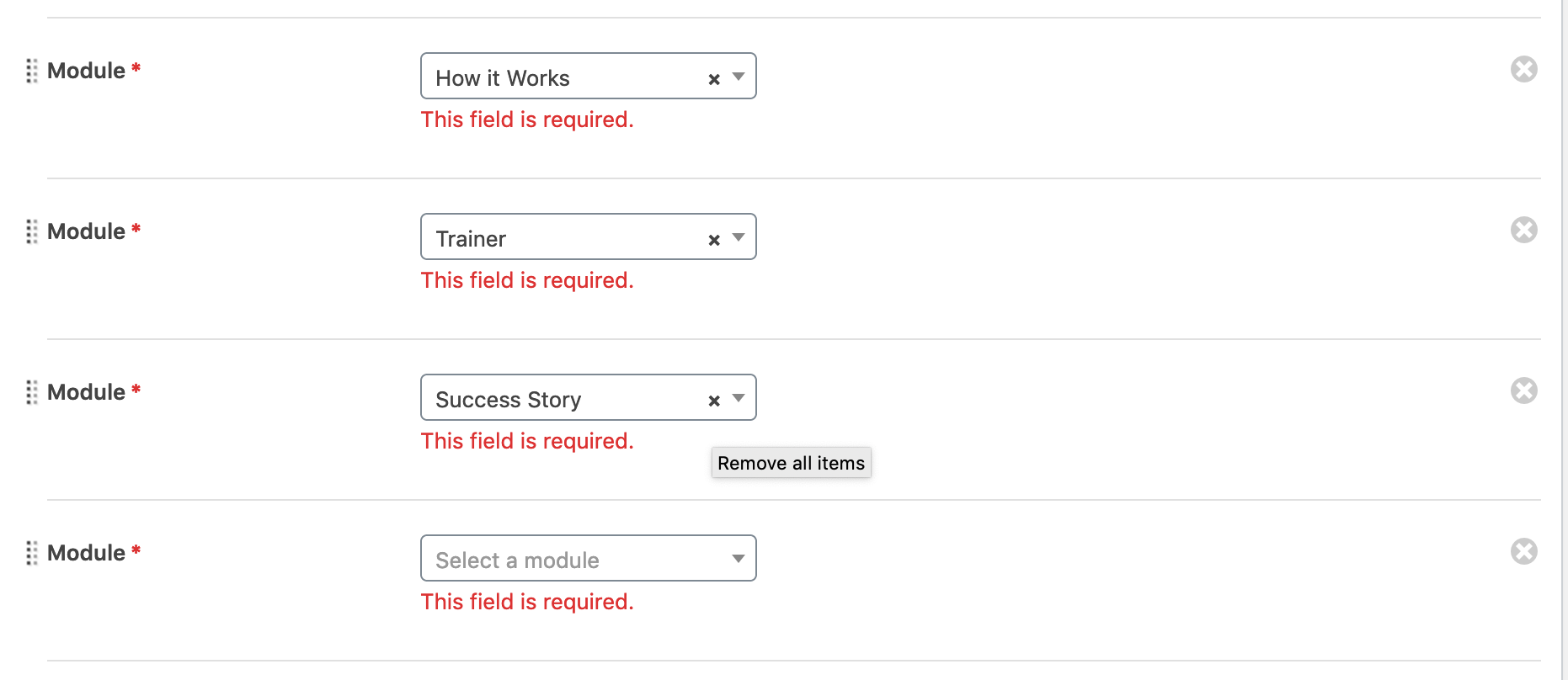Delete the empty Select a module row
The width and height of the screenshot is (1568, 680).
pos(1523,551)
